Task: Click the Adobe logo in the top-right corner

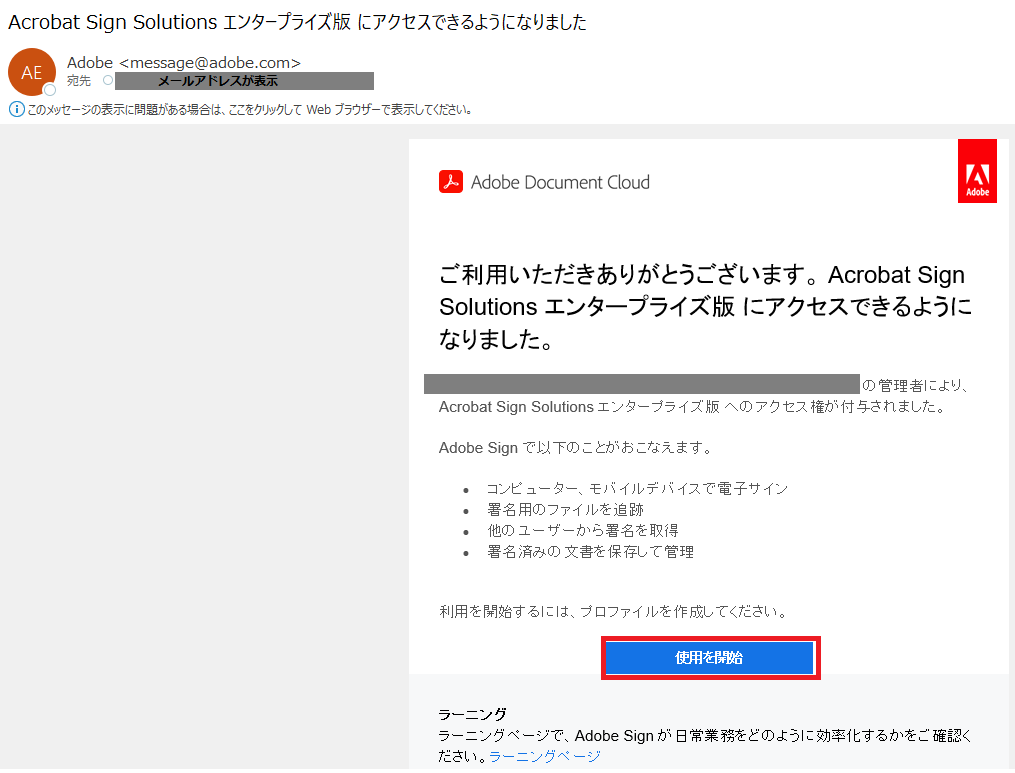Action: pos(977,170)
